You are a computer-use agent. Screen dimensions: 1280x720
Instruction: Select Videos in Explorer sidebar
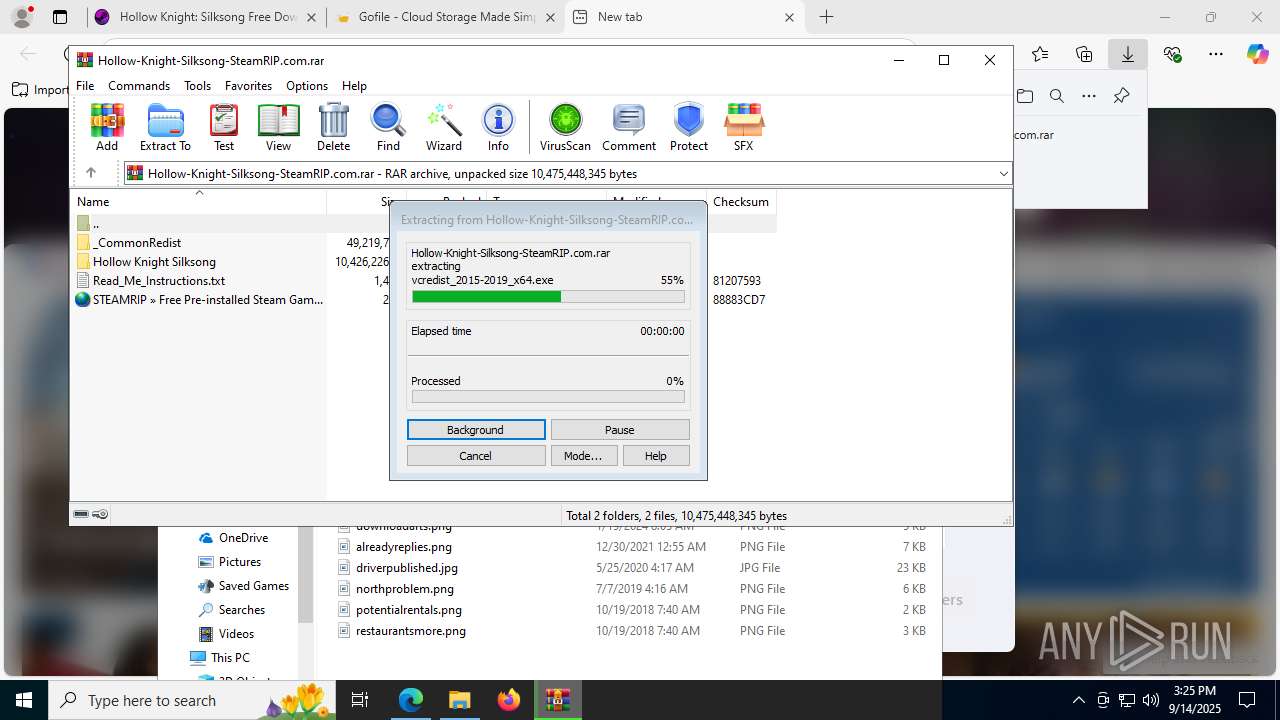(x=236, y=634)
